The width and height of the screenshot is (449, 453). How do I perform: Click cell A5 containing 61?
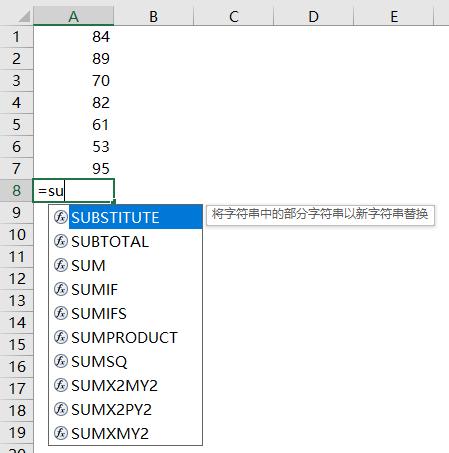click(x=73, y=125)
